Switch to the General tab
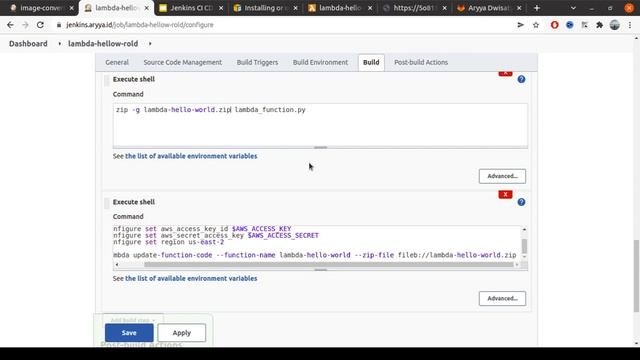 tap(117, 62)
